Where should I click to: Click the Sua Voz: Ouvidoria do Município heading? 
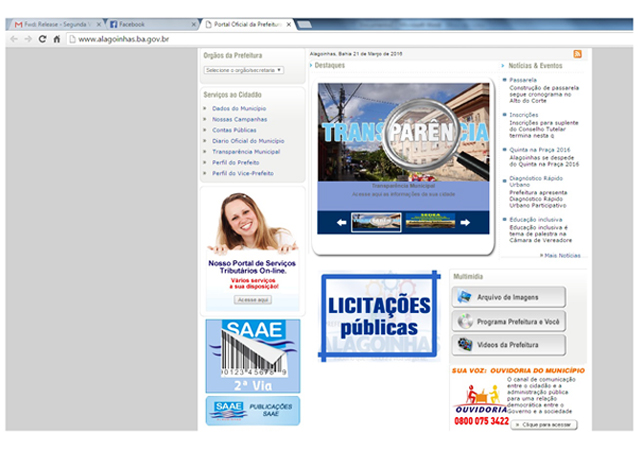tap(518, 370)
